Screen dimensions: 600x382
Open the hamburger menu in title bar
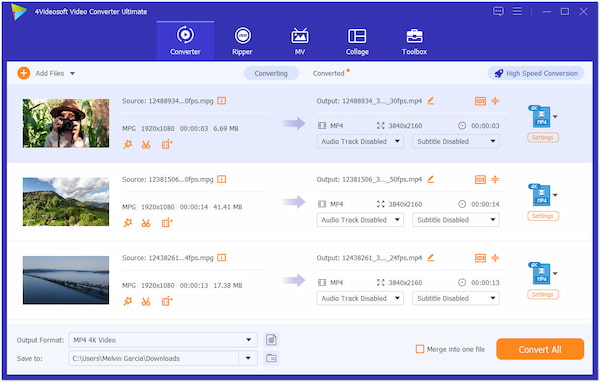coord(517,11)
